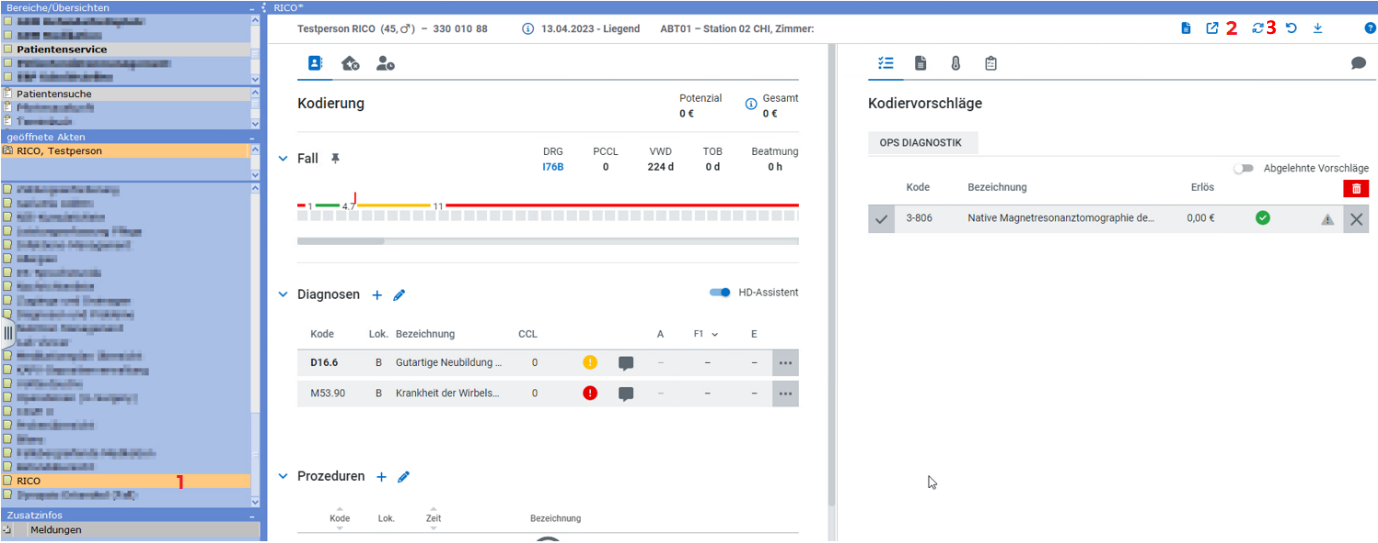Image resolution: width=1378 pixels, height=543 pixels.
Task: Click yellow warning icon for D16.6
Action: (590, 362)
